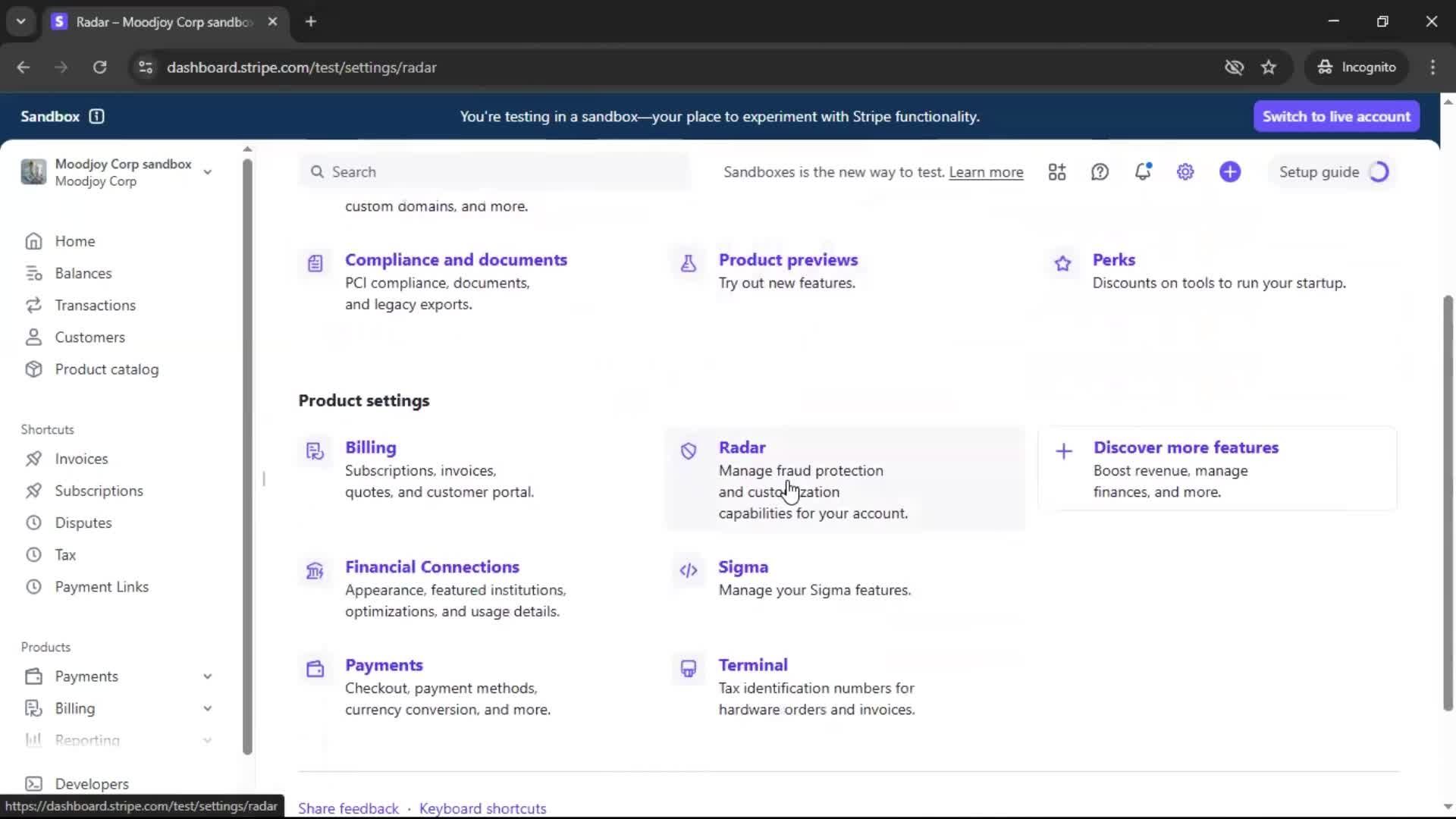Open the settings gear icon

(1185, 172)
